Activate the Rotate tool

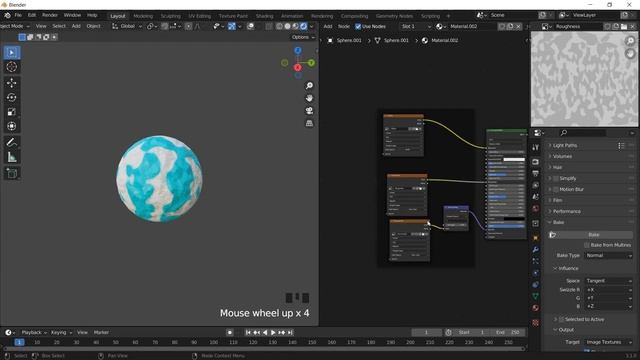click(11, 97)
